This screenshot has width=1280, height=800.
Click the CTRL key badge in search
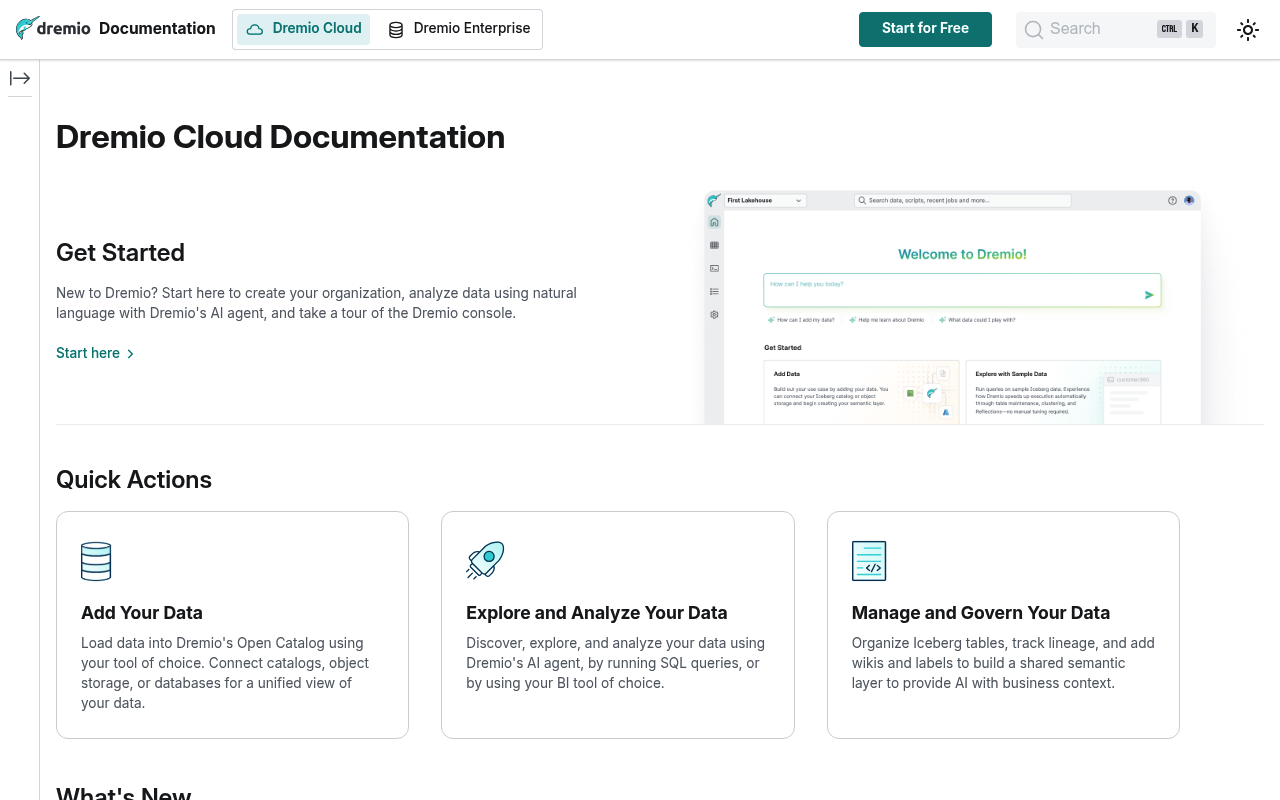(1169, 29)
